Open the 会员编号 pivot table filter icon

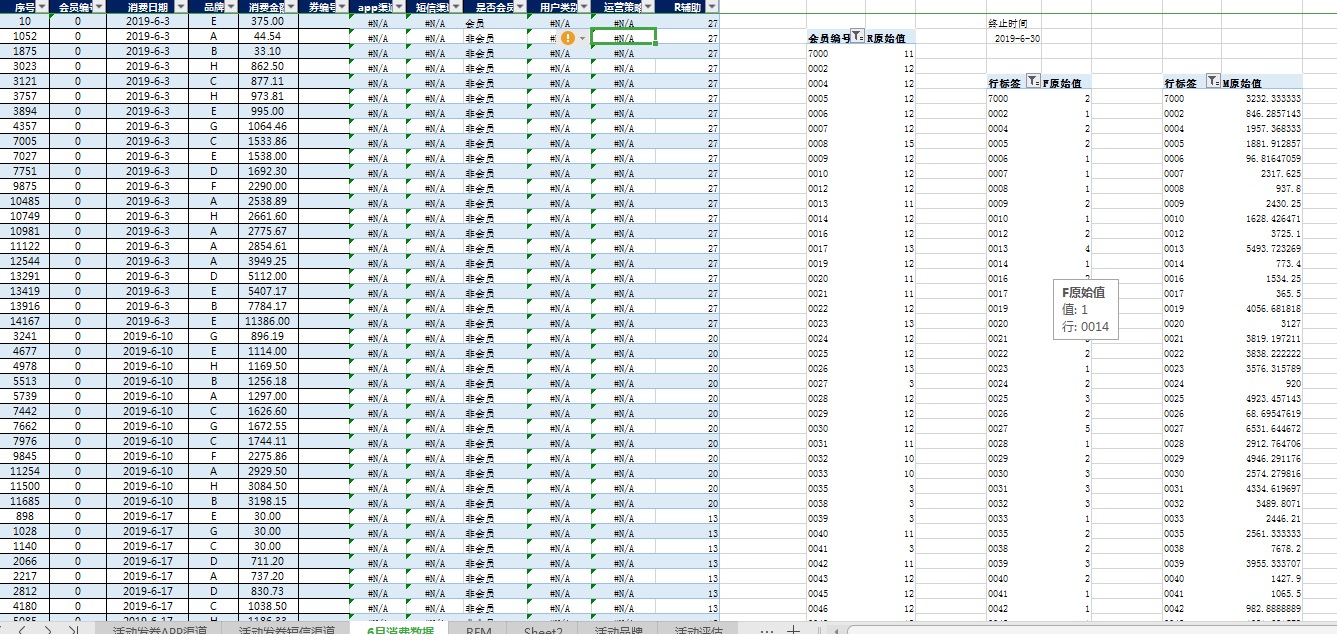857,37
